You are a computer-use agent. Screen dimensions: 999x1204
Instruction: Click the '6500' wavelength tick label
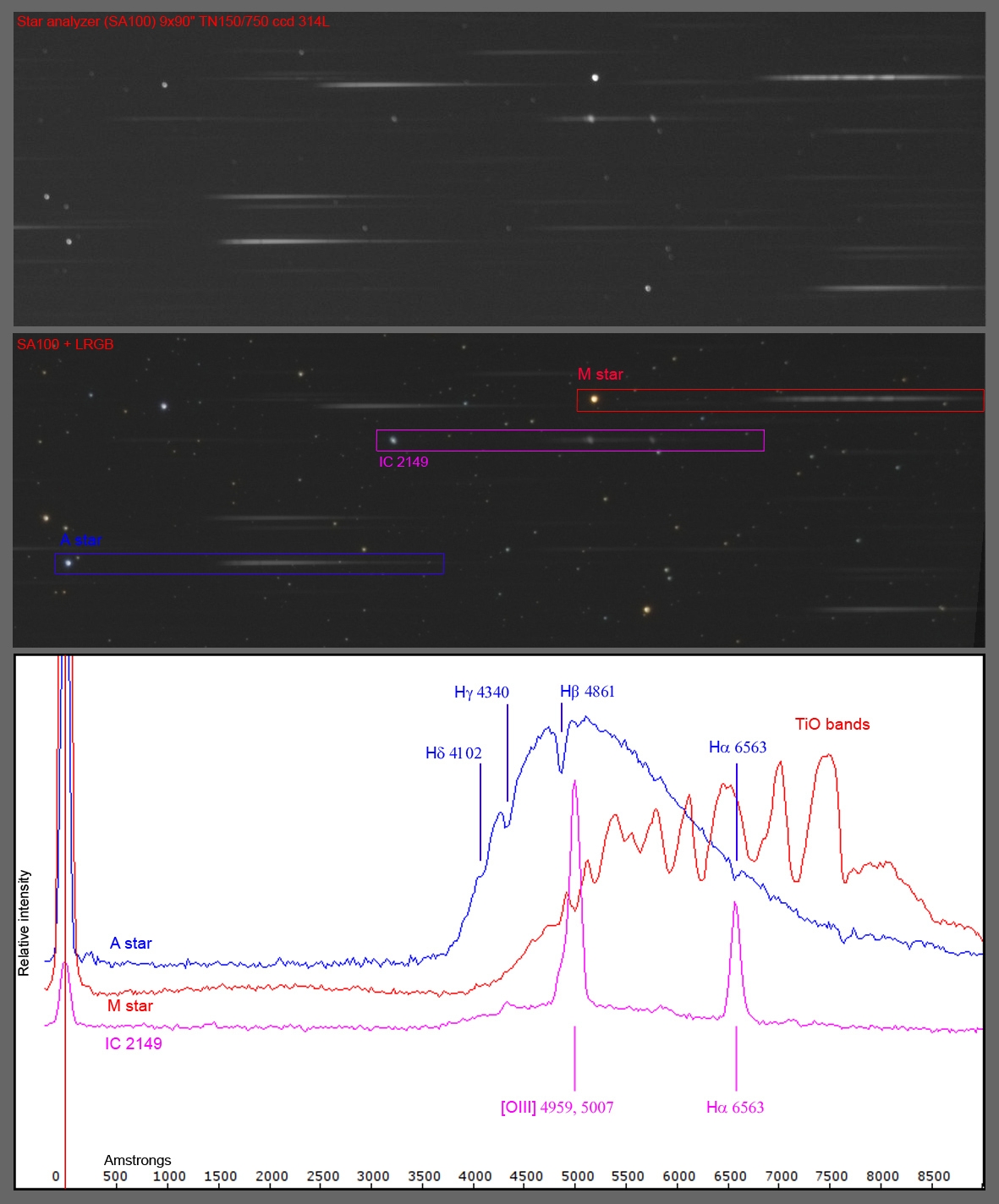(731, 1176)
